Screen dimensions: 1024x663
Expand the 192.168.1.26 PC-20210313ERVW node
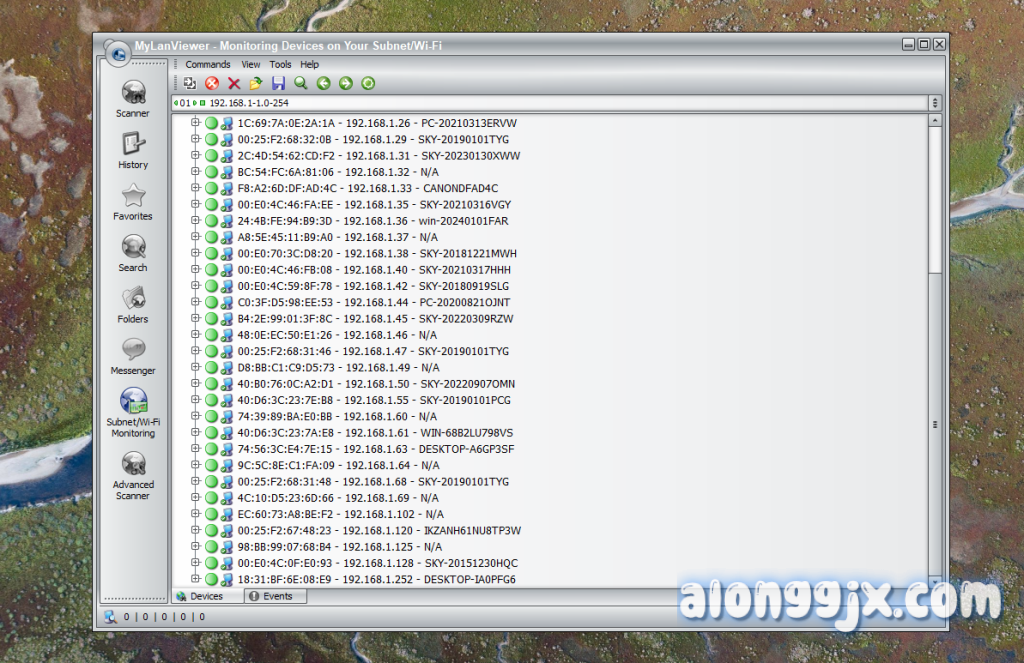coord(194,122)
